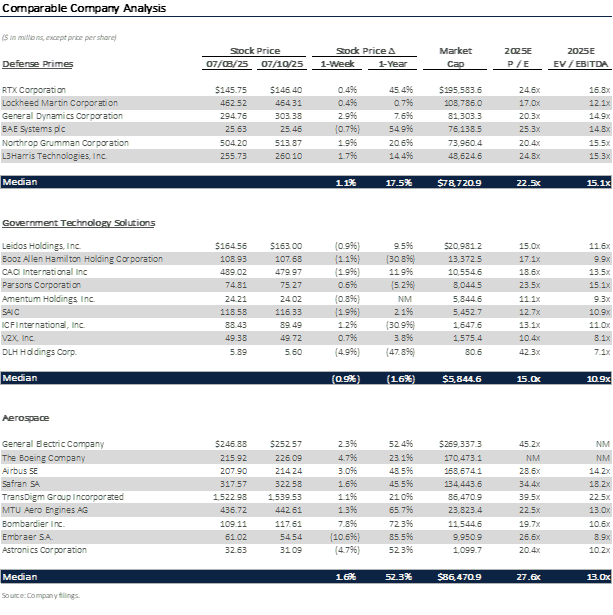
Task: Select the "1-Year" column header
Action: point(393,64)
